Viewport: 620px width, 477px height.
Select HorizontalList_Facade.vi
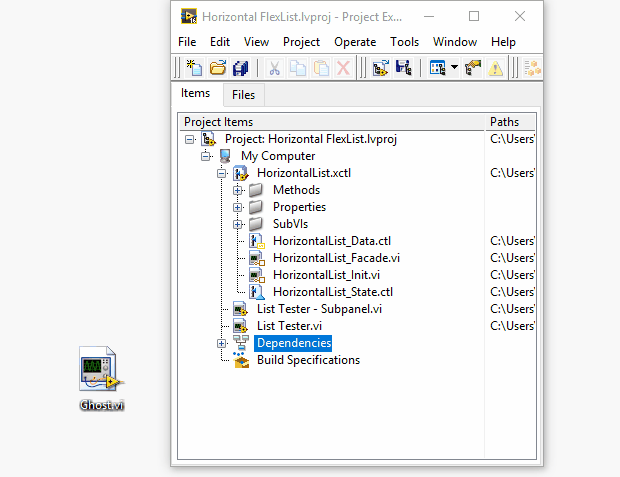pyautogui.click(x=336, y=258)
